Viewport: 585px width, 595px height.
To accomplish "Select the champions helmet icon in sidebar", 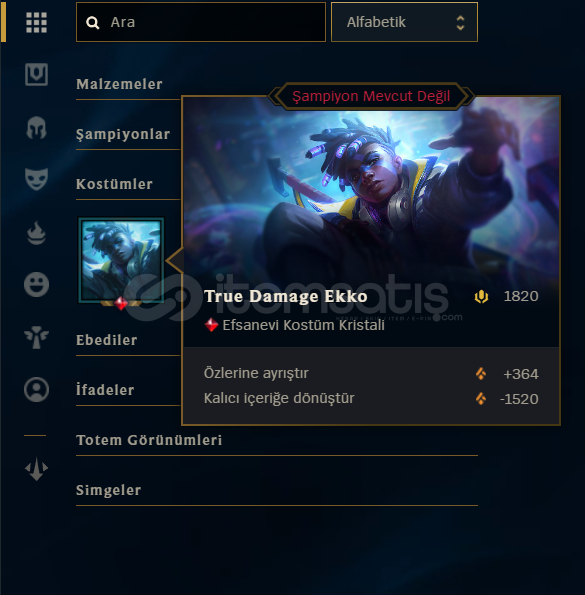I will coord(36,128).
